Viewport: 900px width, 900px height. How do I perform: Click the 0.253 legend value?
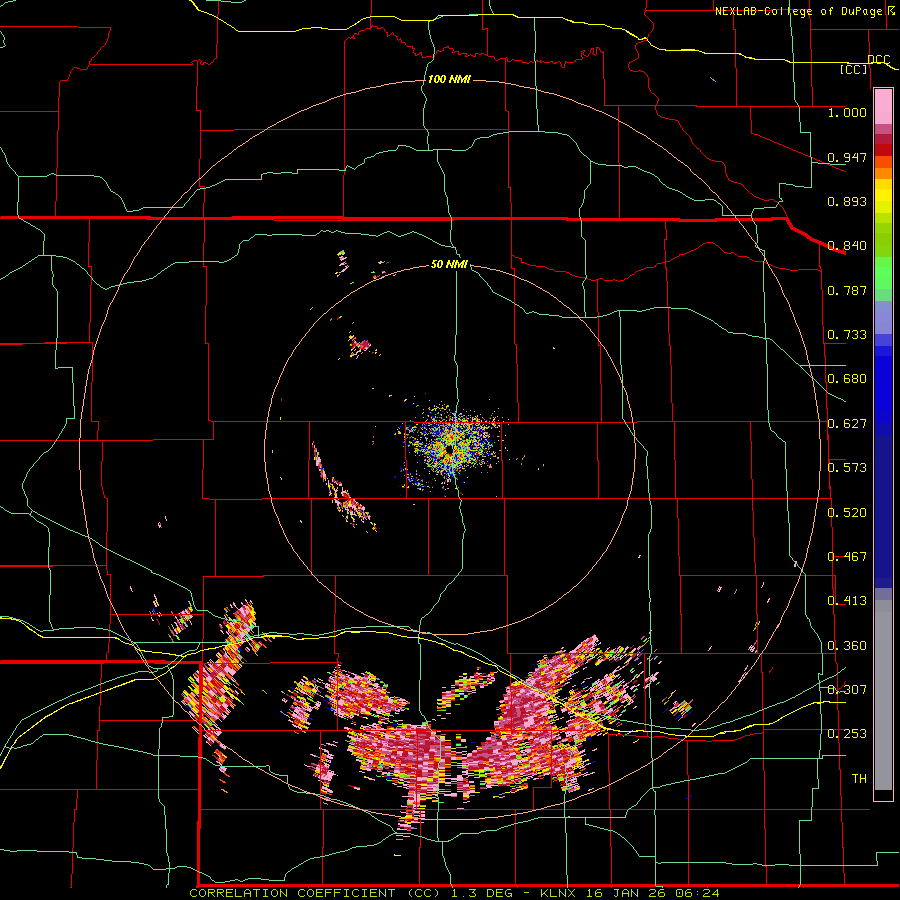[x=847, y=734]
